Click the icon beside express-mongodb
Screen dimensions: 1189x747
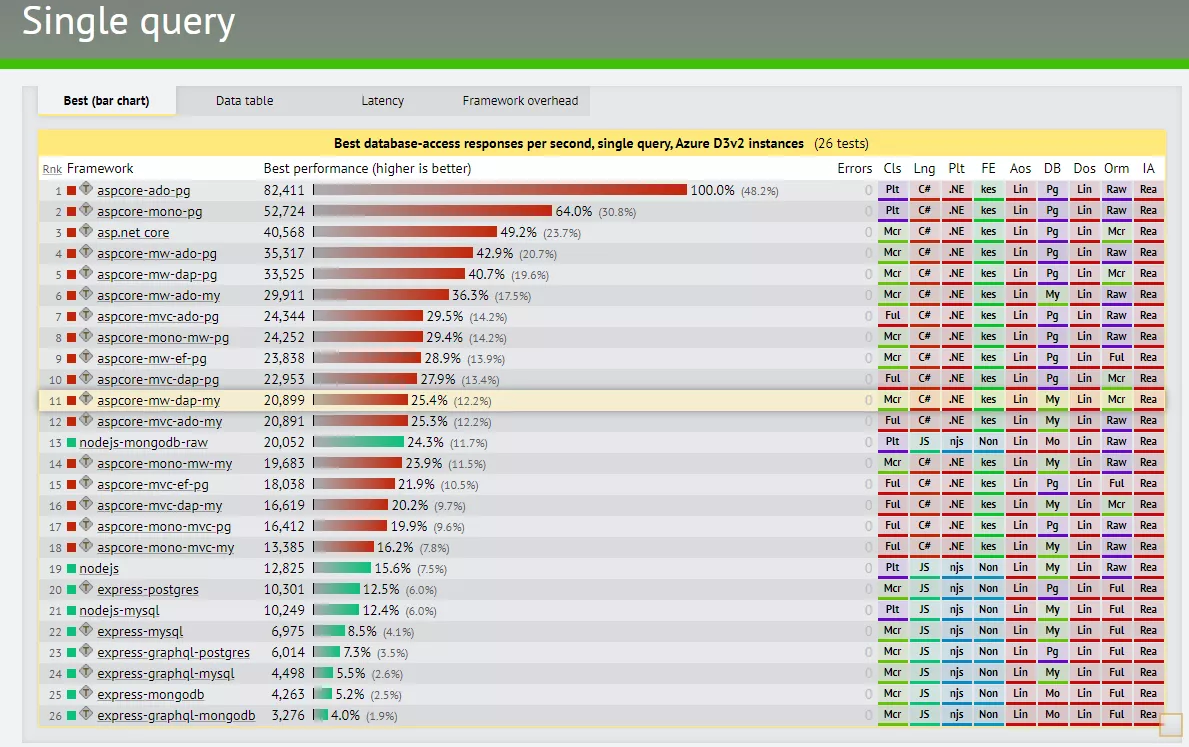(86, 692)
